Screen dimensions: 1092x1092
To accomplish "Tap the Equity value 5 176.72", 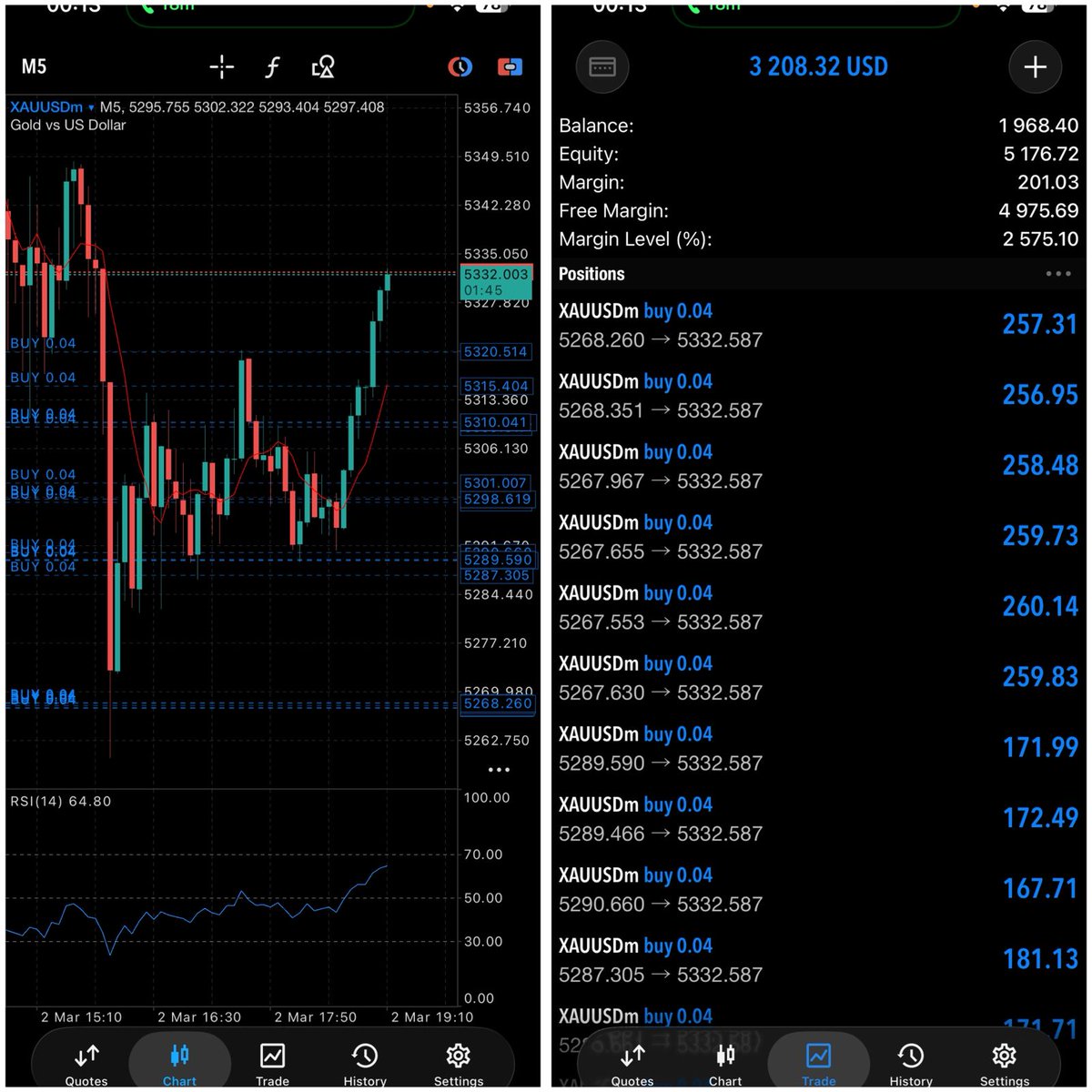I will [1041, 155].
